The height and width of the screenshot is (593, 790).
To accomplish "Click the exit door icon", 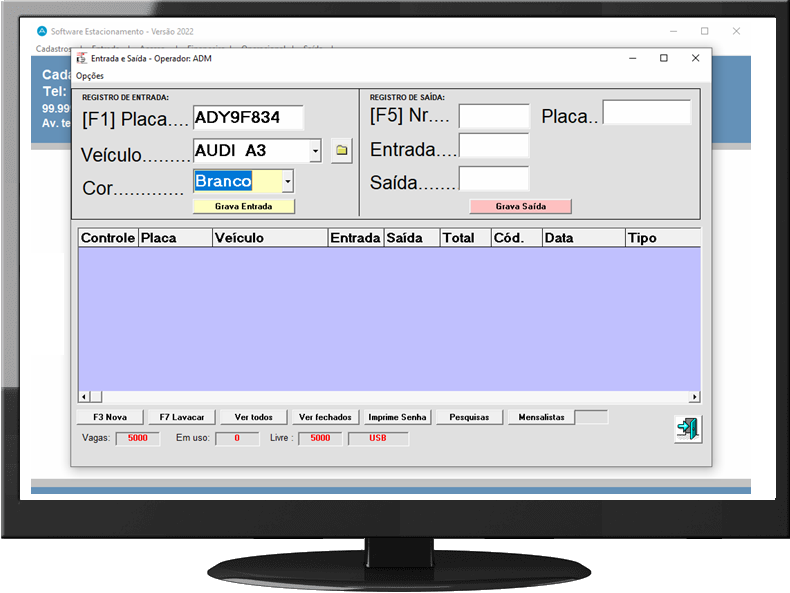I will [687, 428].
